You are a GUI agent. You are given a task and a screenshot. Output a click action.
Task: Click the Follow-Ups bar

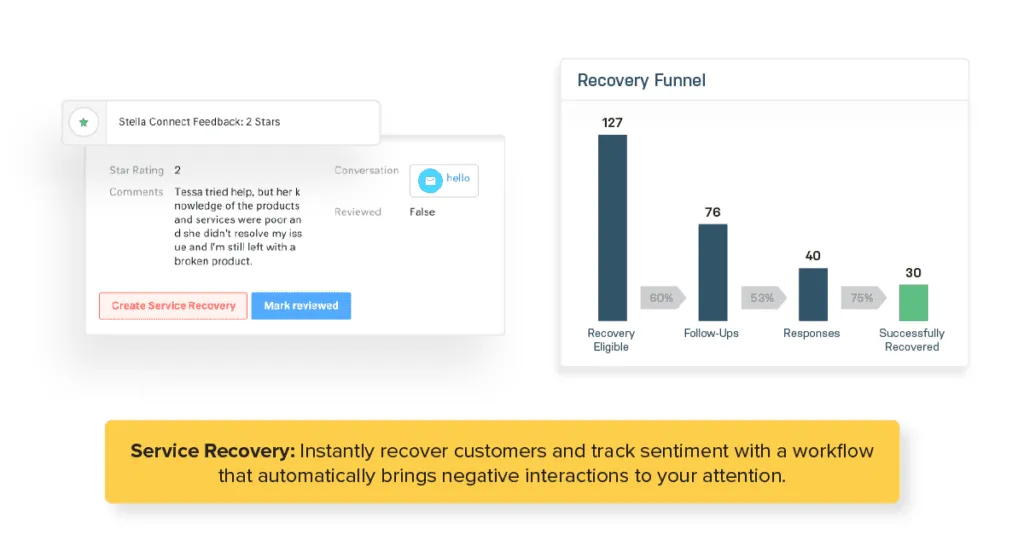coord(712,272)
